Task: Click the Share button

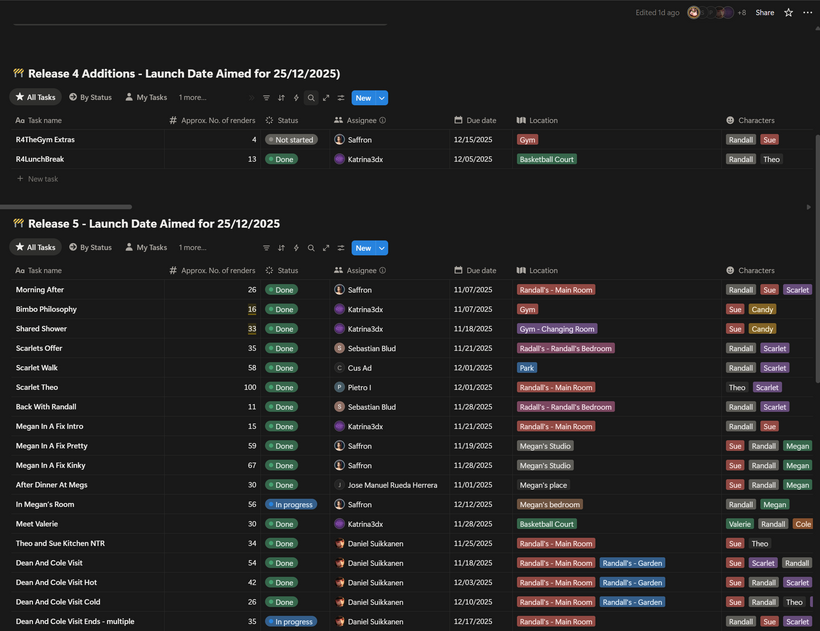Action: pos(765,13)
